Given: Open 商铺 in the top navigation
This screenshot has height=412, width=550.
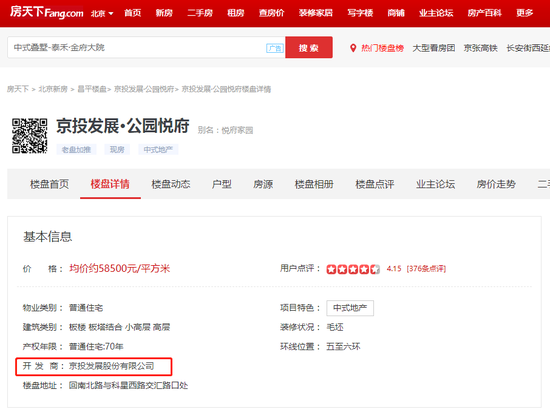Looking at the screenshot, I should click(x=396, y=13).
